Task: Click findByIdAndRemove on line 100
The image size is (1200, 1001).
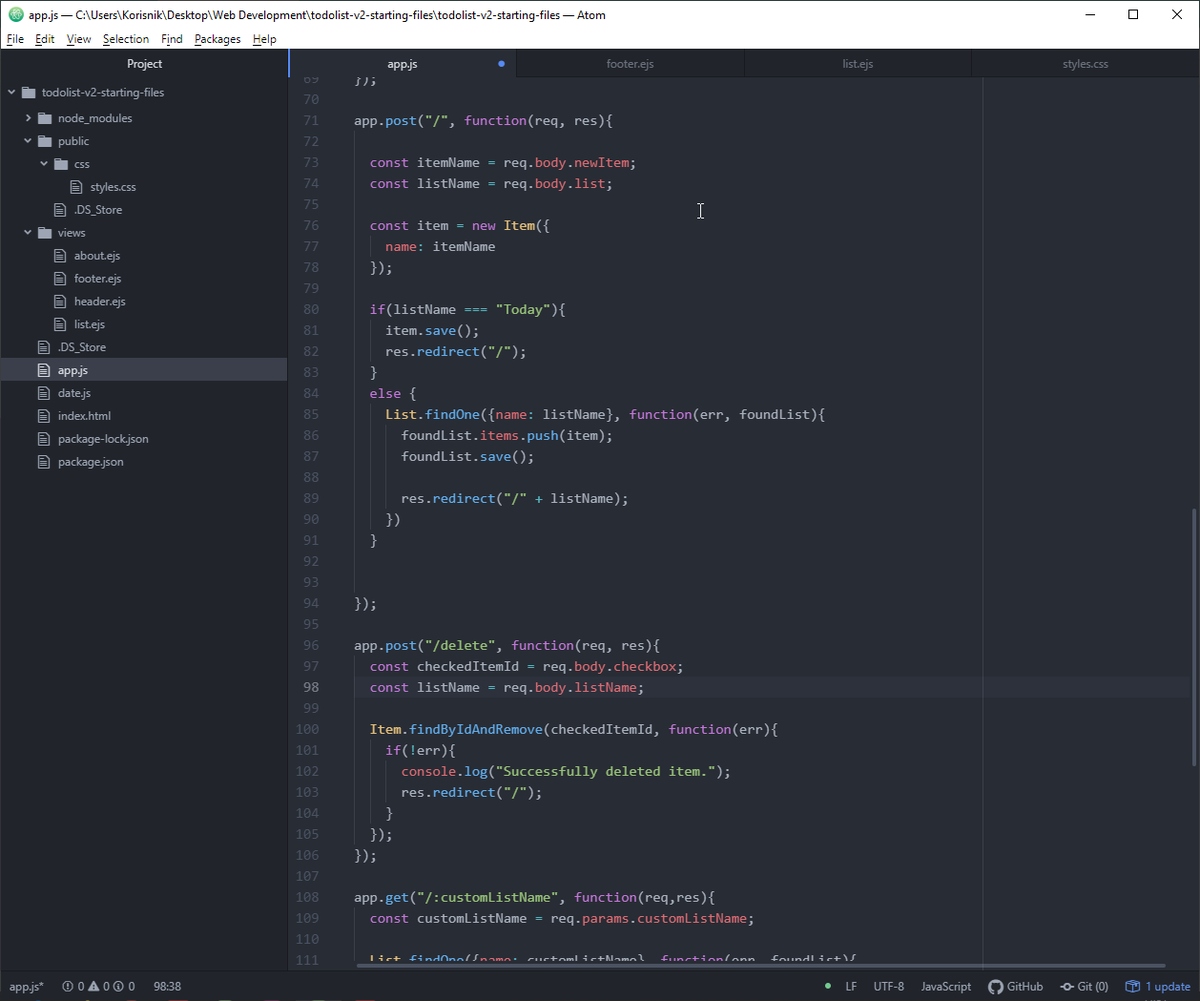Action: pyautogui.click(x=475, y=729)
